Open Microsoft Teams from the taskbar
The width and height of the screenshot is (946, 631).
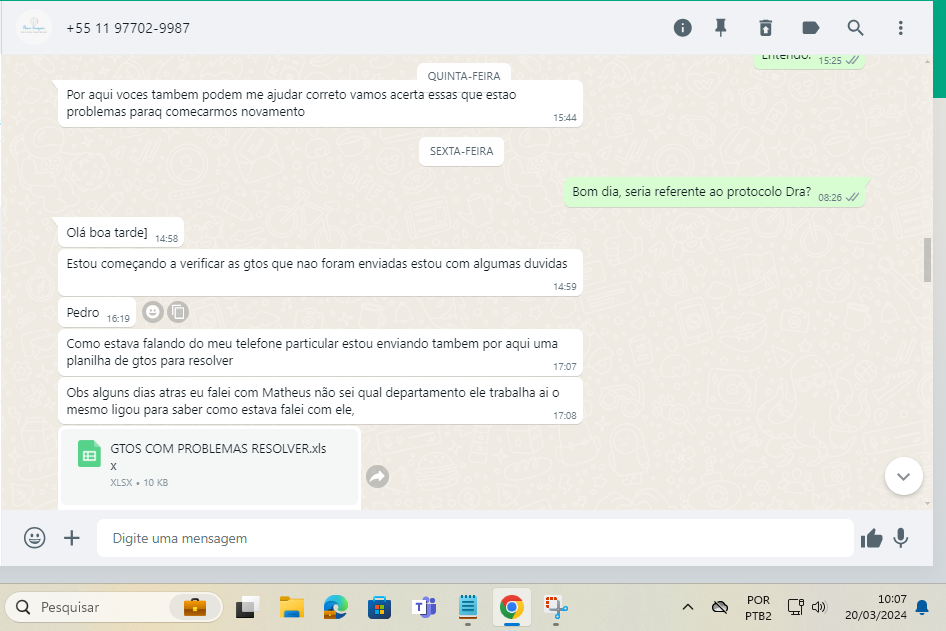tap(424, 607)
